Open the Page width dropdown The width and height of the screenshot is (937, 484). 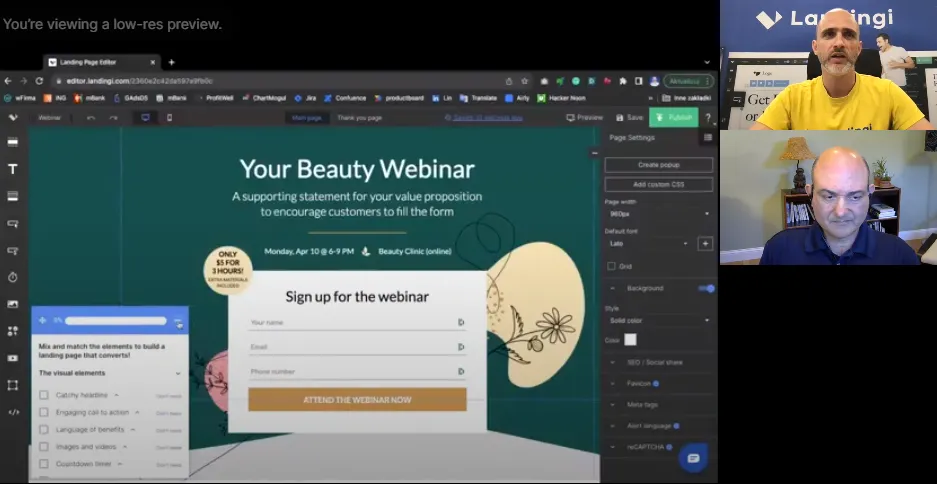pos(659,214)
